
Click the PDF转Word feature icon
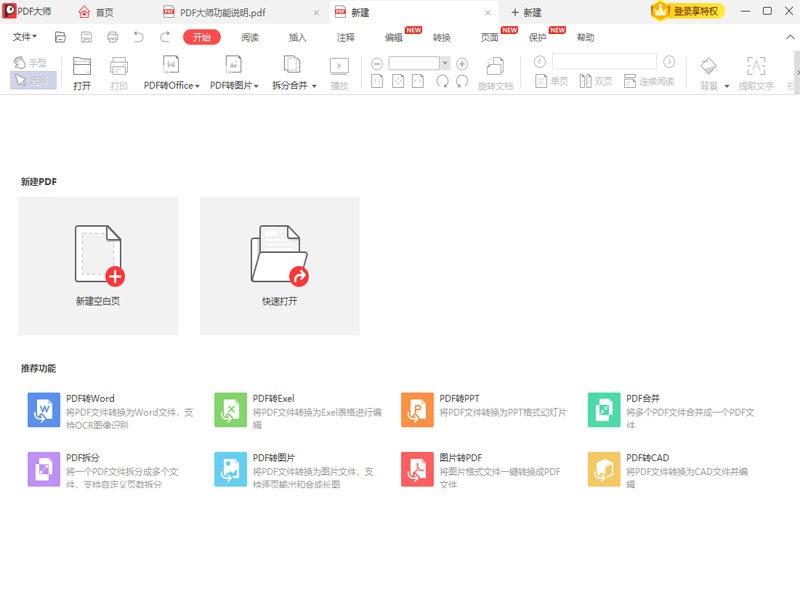click(44, 410)
